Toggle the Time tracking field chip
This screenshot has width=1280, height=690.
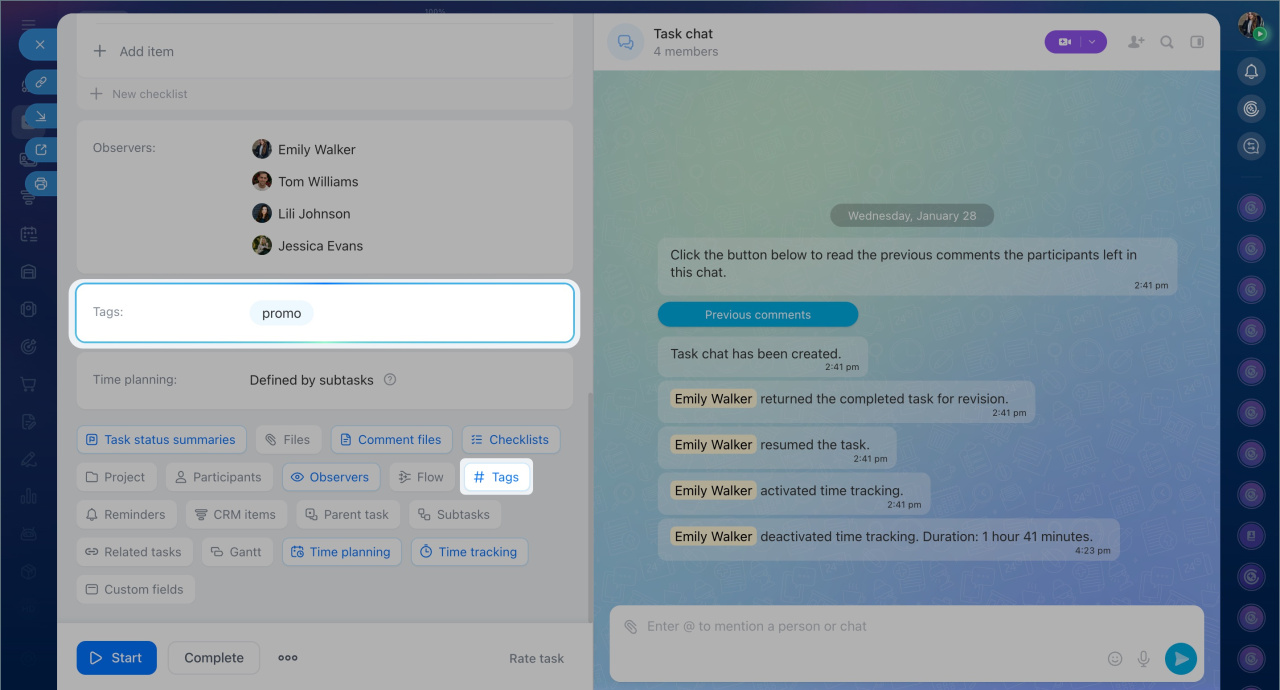point(468,552)
